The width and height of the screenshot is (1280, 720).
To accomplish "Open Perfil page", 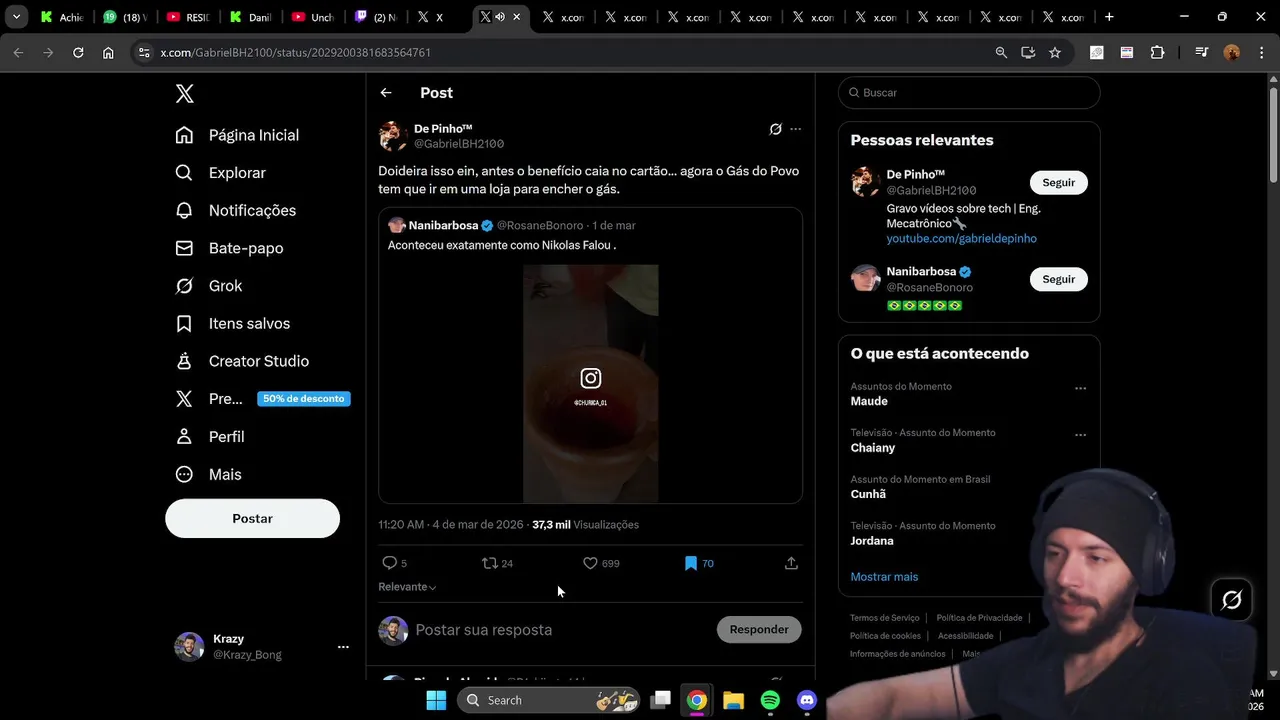I will (210, 437).
